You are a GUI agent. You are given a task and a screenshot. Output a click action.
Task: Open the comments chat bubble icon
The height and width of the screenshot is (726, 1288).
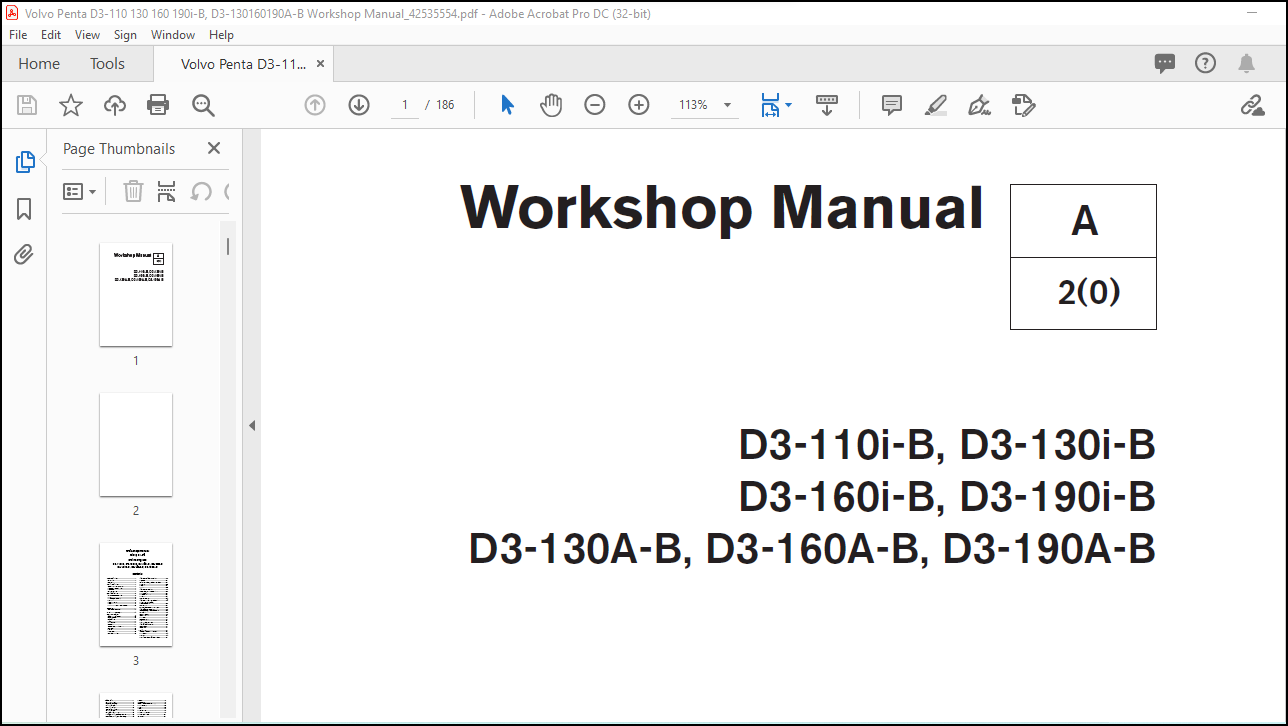coord(1165,63)
